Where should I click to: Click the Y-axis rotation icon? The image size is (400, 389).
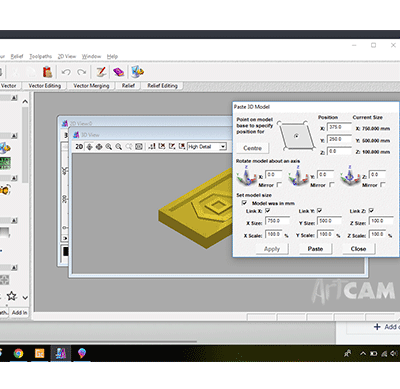pyautogui.click(x=298, y=176)
